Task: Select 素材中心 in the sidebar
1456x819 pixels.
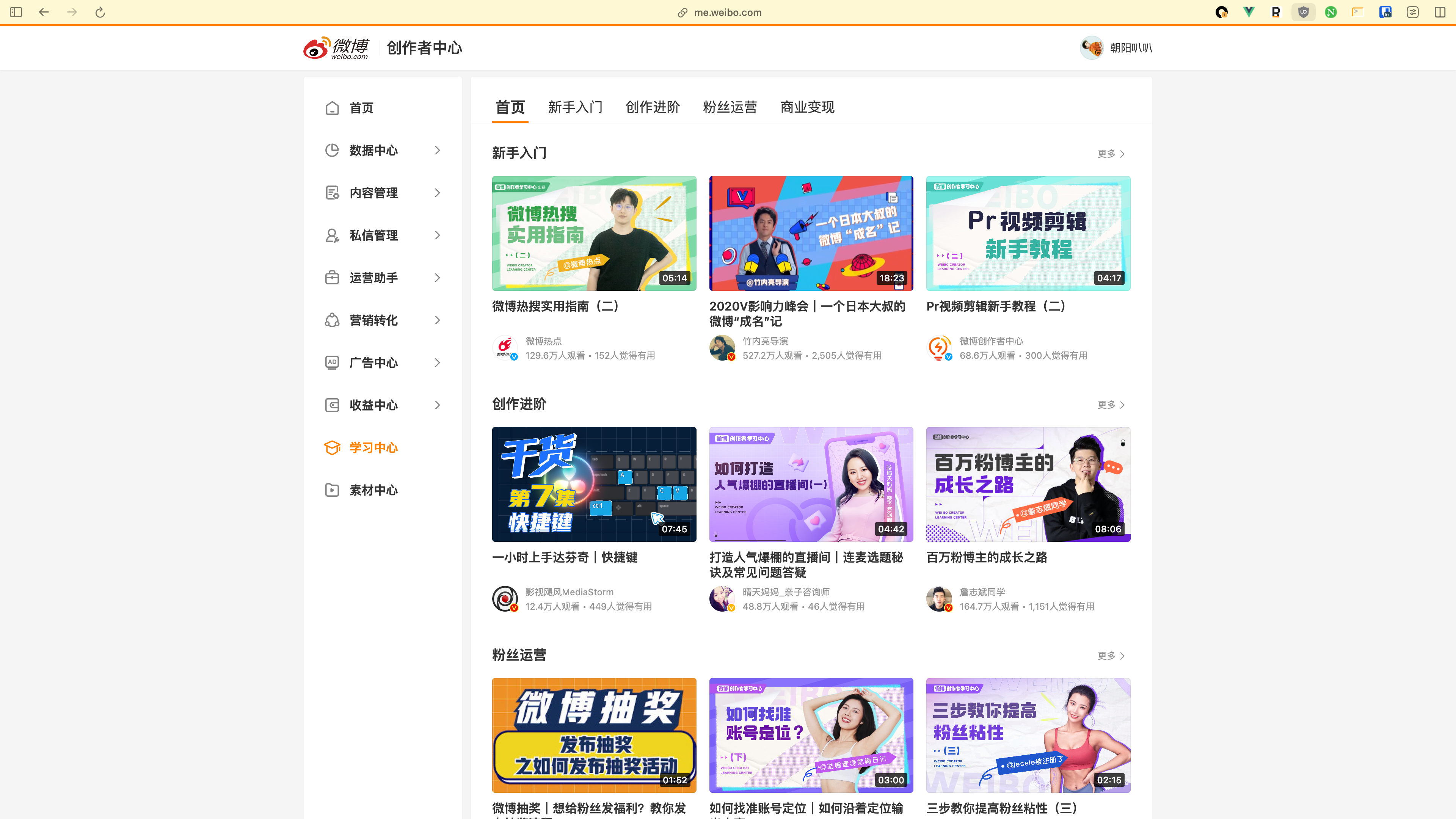Action: coord(383,490)
